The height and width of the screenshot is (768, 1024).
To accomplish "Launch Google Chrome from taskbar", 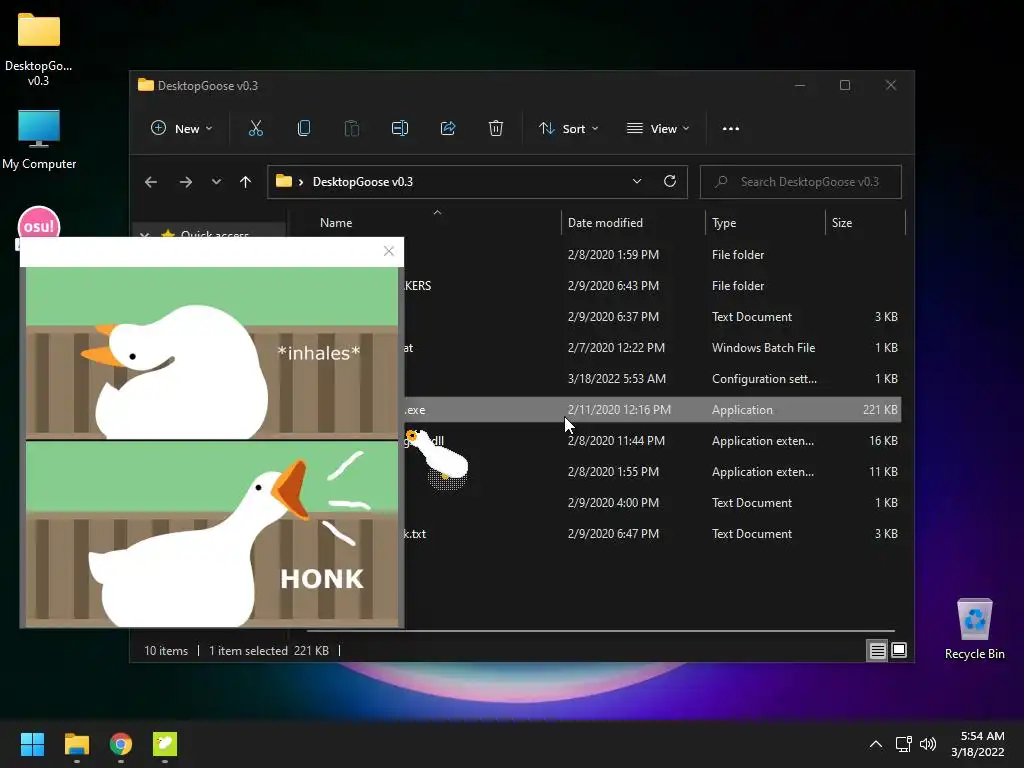I will click(x=121, y=744).
